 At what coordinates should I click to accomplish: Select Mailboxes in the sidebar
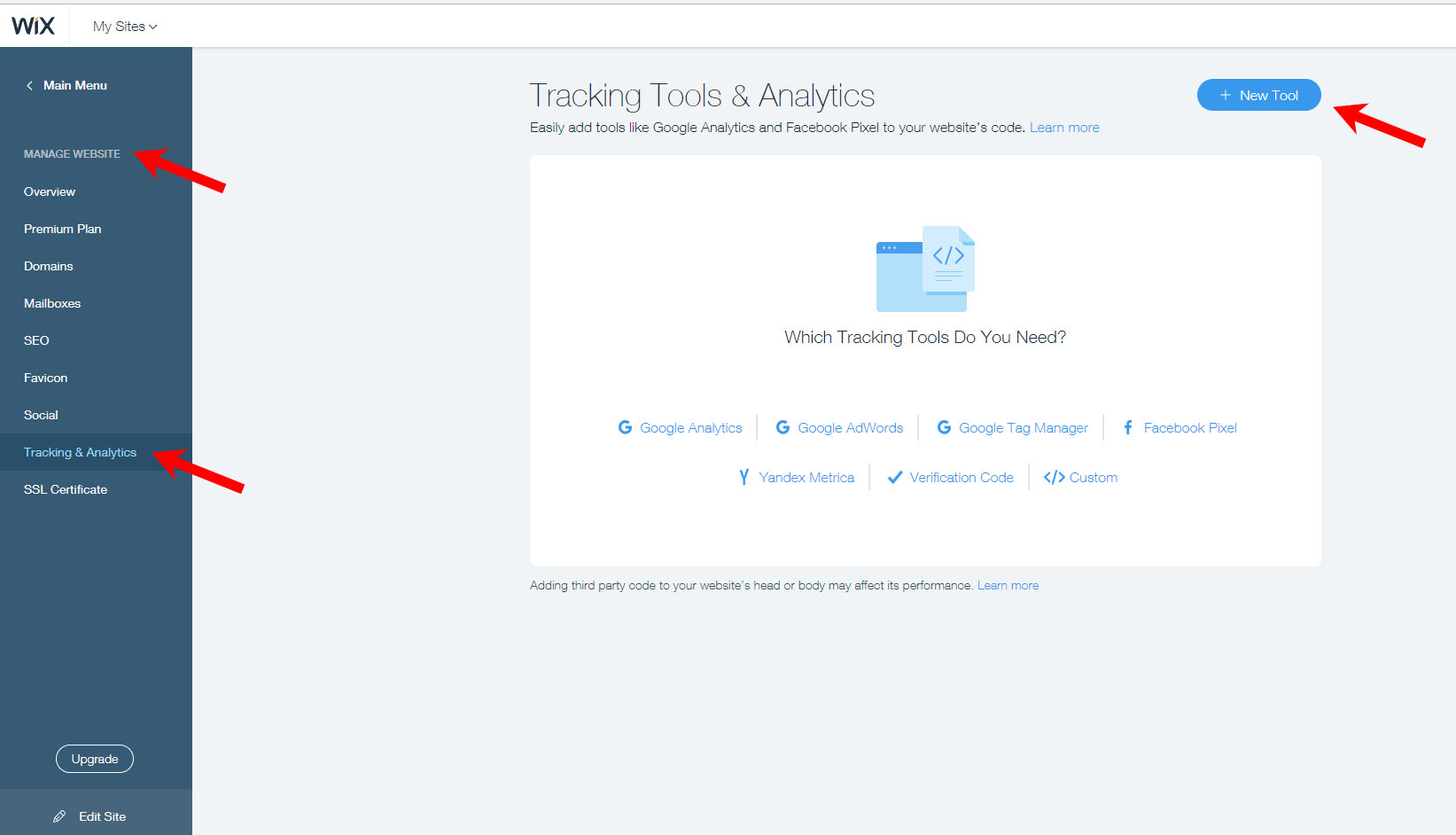tap(52, 303)
